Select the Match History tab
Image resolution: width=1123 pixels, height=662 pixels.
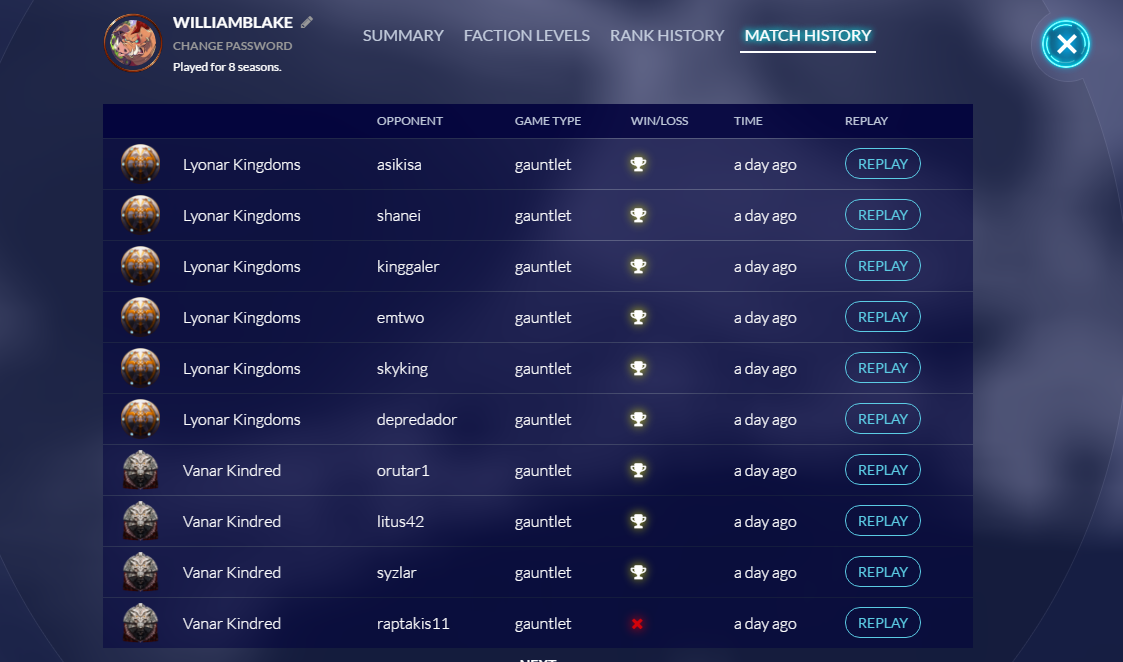(x=808, y=36)
